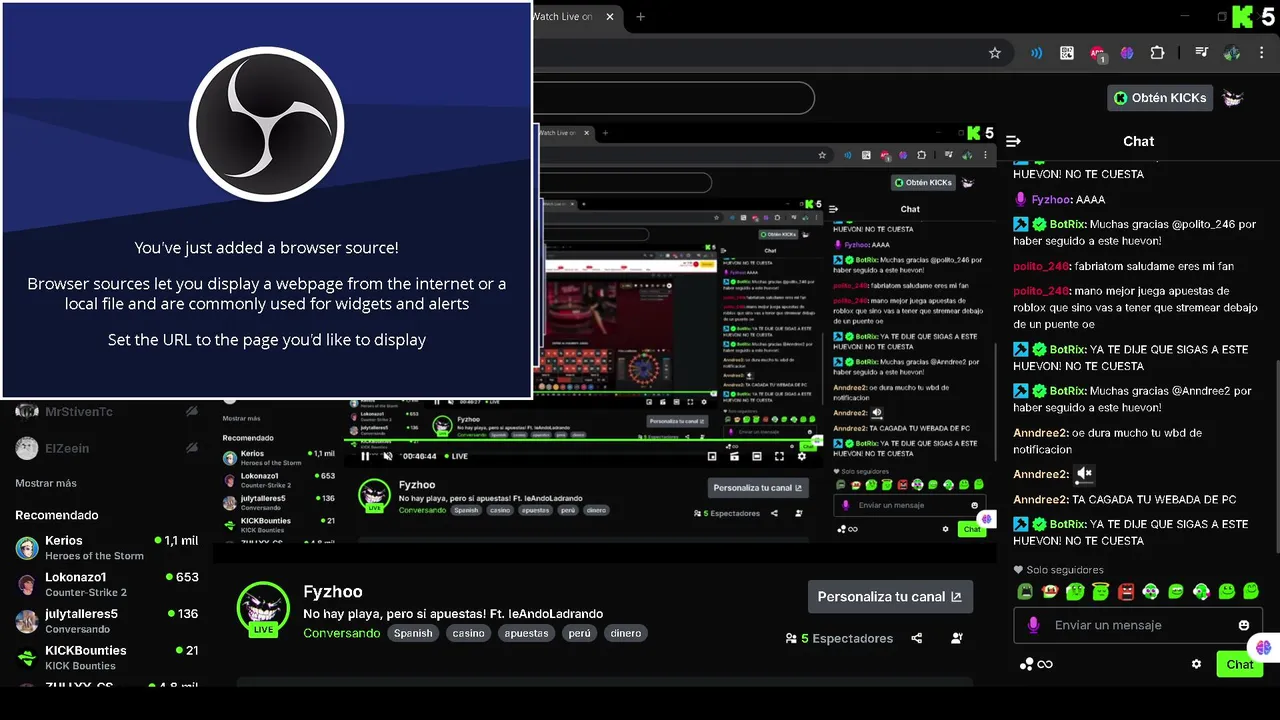
Task: Click the Kick search field
Action: click(673, 98)
